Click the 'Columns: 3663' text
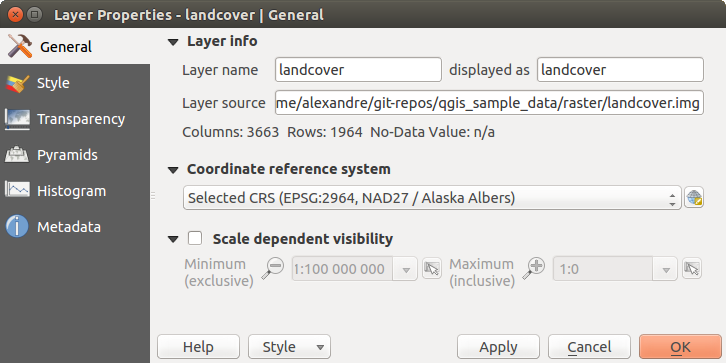The width and height of the screenshot is (726, 363). click(231, 132)
